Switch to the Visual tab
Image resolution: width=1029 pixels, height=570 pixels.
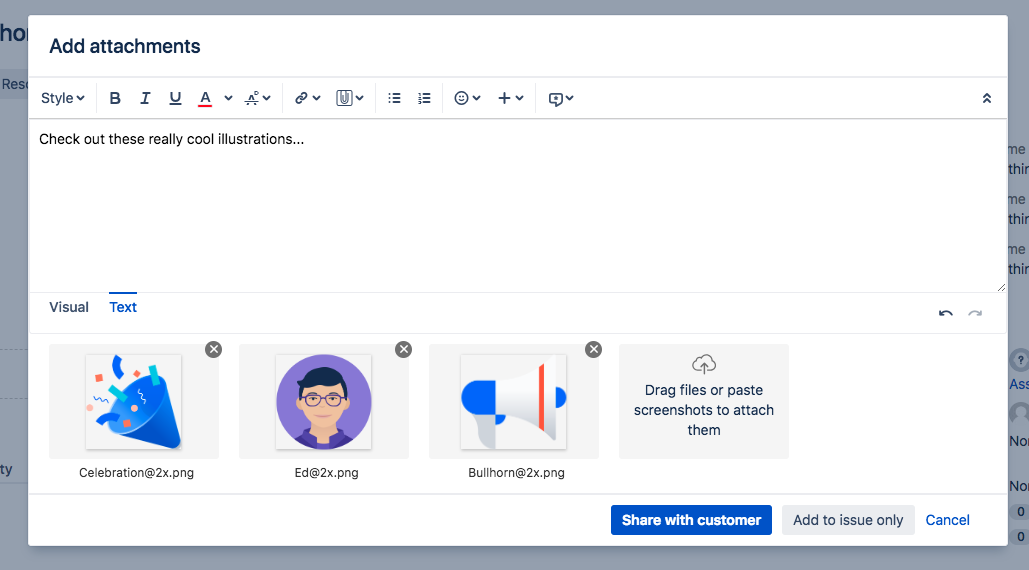tap(69, 307)
